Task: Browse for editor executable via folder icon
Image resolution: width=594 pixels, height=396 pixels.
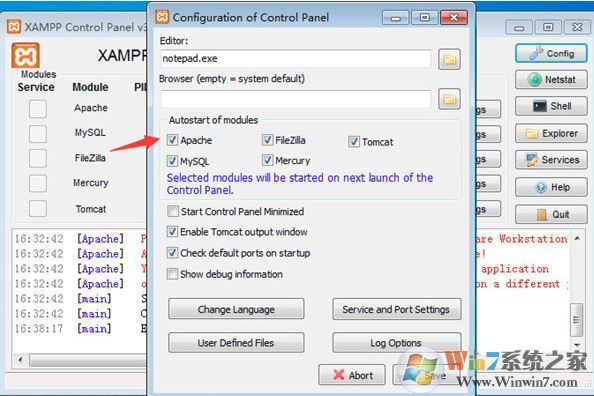Action: click(x=449, y=59)
